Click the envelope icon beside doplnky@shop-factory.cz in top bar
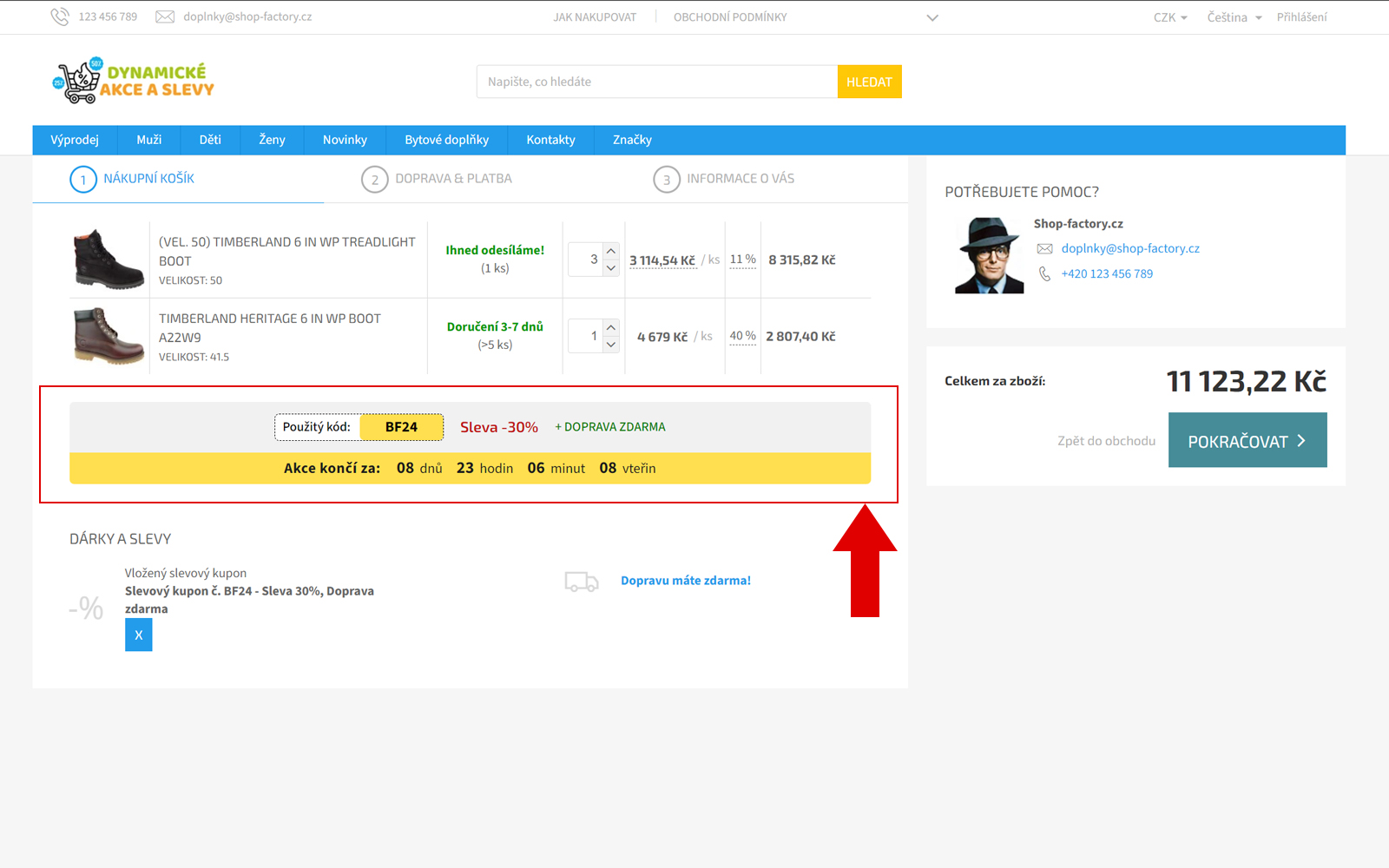Image resolution: width=1389 pixels, height=868 pixels. tap(165, 16)
